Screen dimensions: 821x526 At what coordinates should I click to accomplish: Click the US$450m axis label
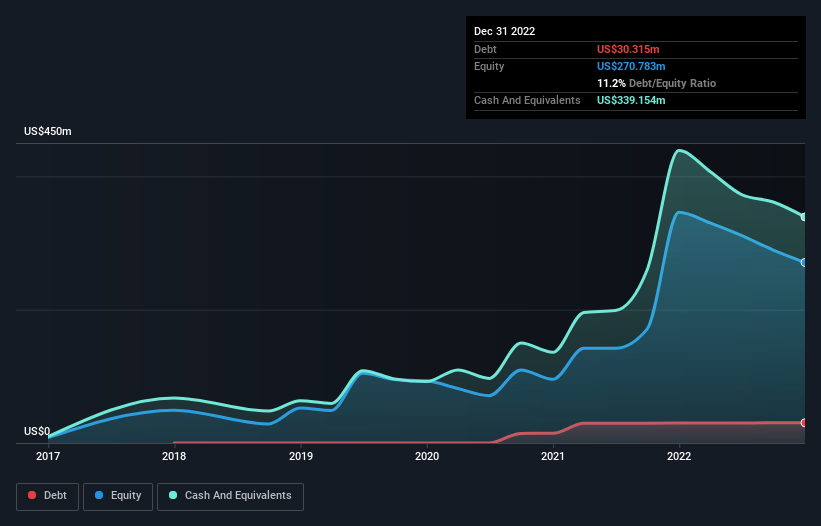(48, 131)
